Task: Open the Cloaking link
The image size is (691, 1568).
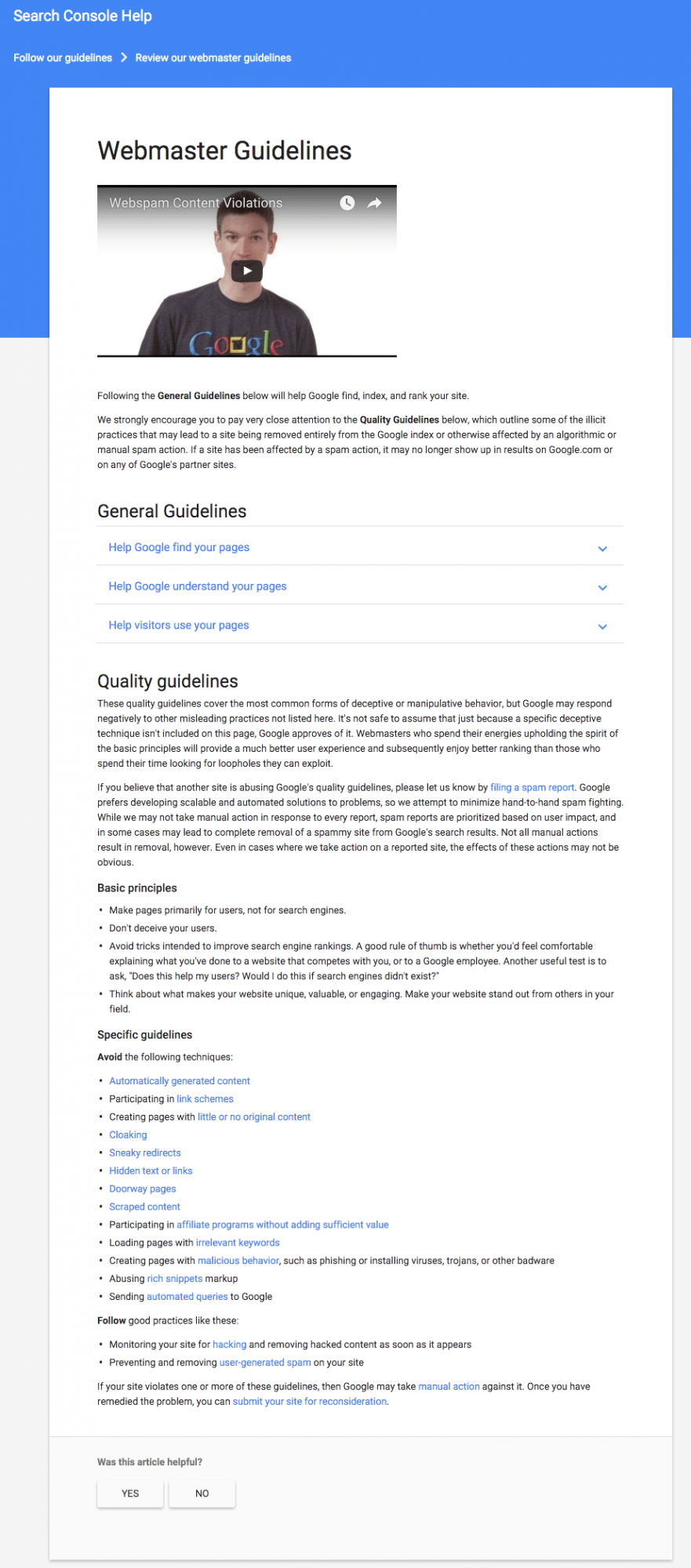Action: point(128,1134)
